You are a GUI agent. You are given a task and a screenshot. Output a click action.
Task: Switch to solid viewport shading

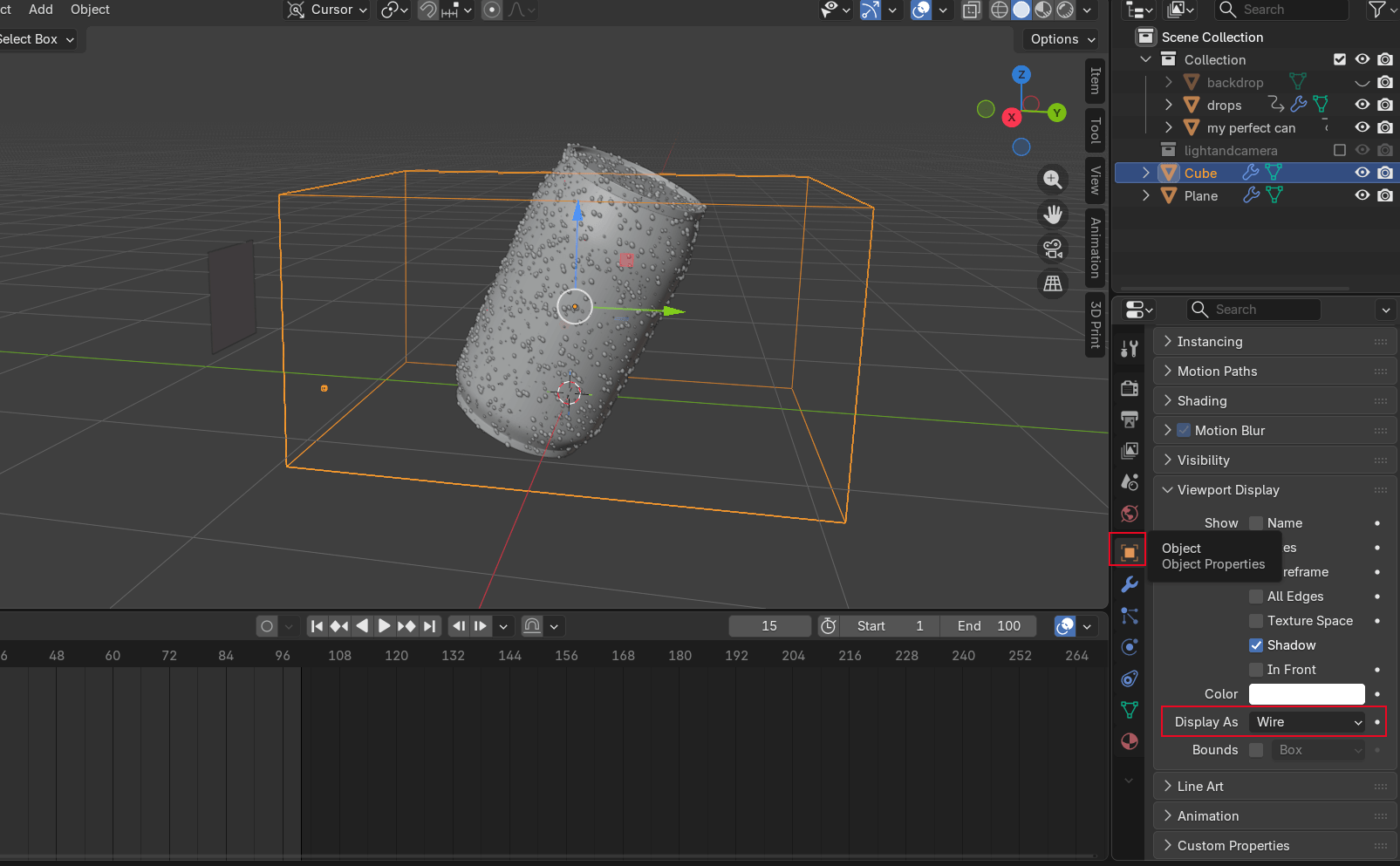click(1021, 10)
